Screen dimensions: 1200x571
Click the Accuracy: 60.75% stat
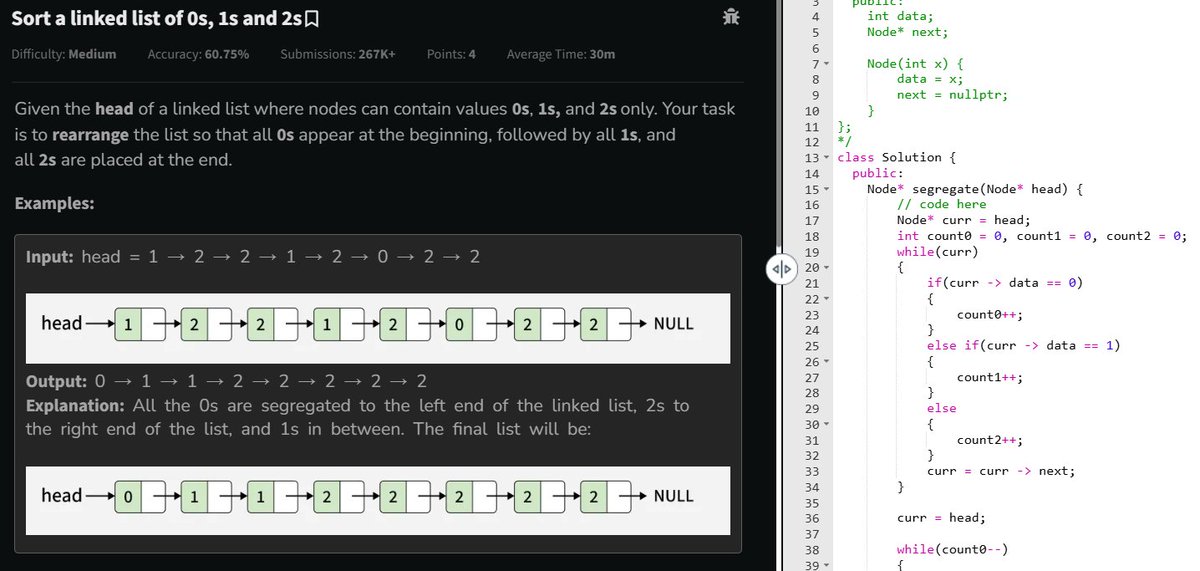(198, 54)
